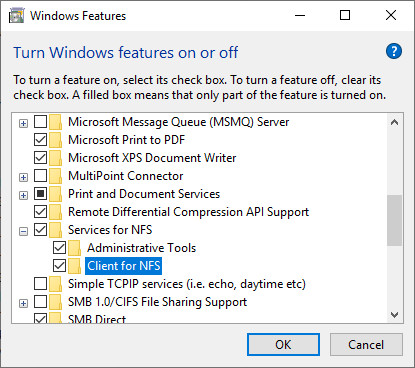
Task: Close the Windows Features dialog
Action: pos(391,15)
